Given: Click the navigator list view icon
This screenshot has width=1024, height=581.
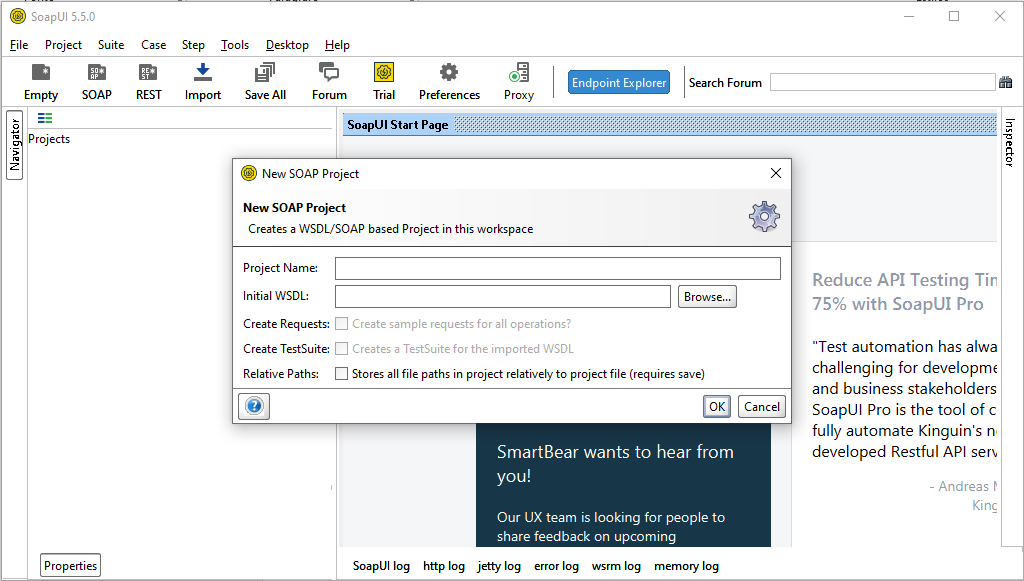Looking at the screenshot, I should pos(45,118).
